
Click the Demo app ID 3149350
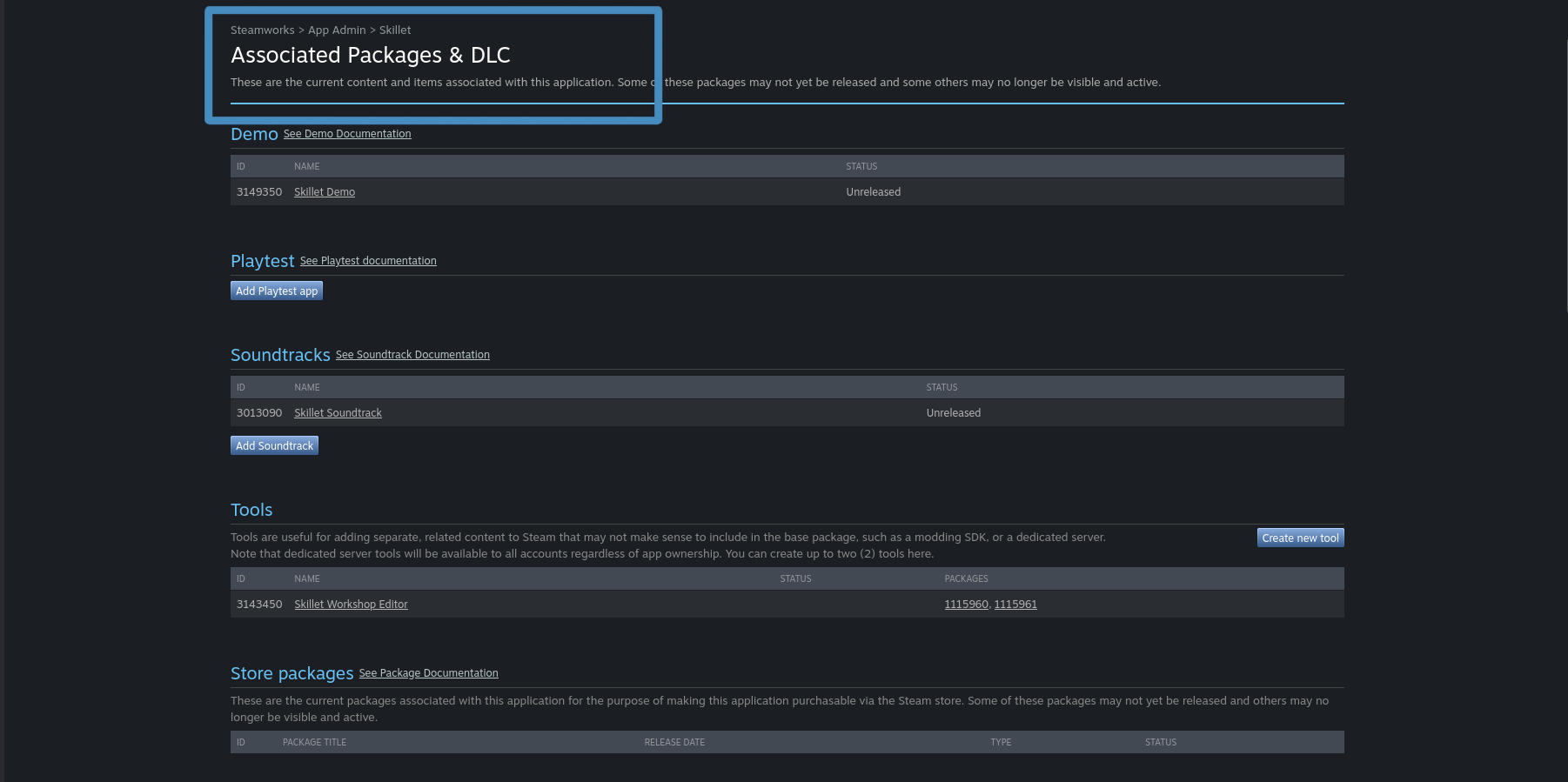(x=259, y=192)
